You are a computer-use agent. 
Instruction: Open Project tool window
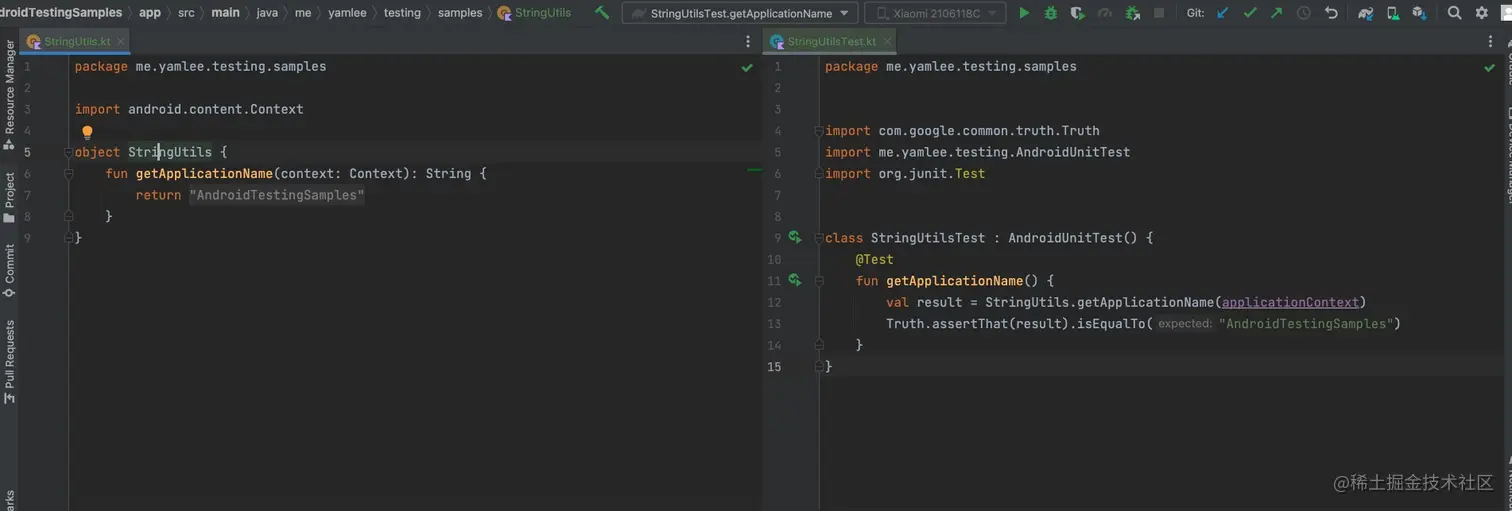click(x=9, y=197)
